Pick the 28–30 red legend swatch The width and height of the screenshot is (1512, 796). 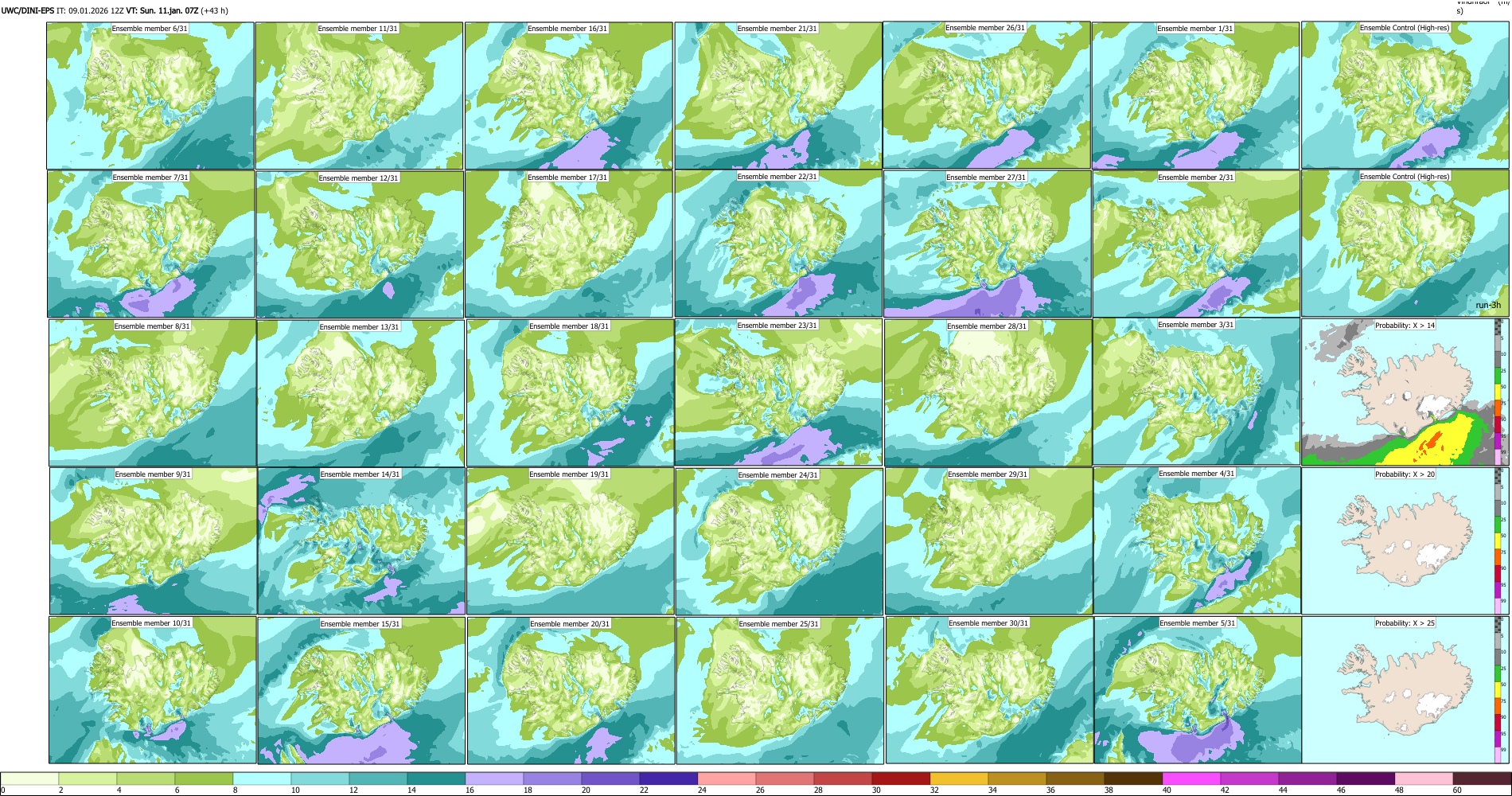(843, 778)
